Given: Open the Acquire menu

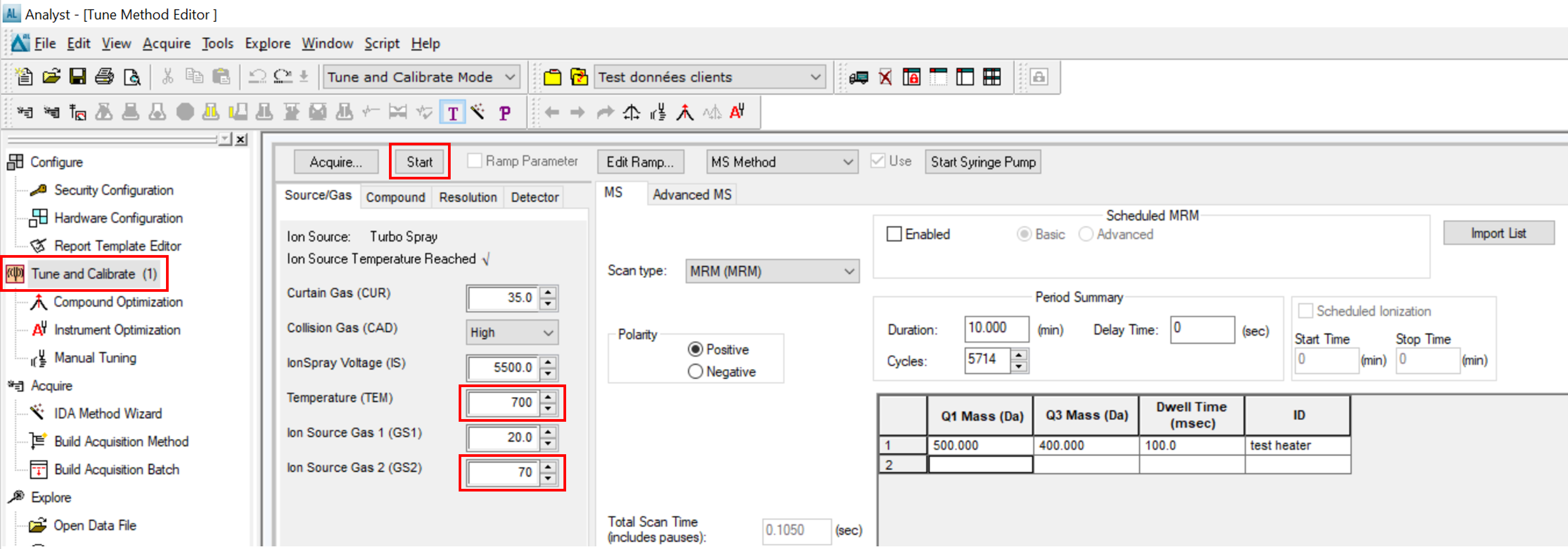Looking at the screenshot, I should point(166,44).
